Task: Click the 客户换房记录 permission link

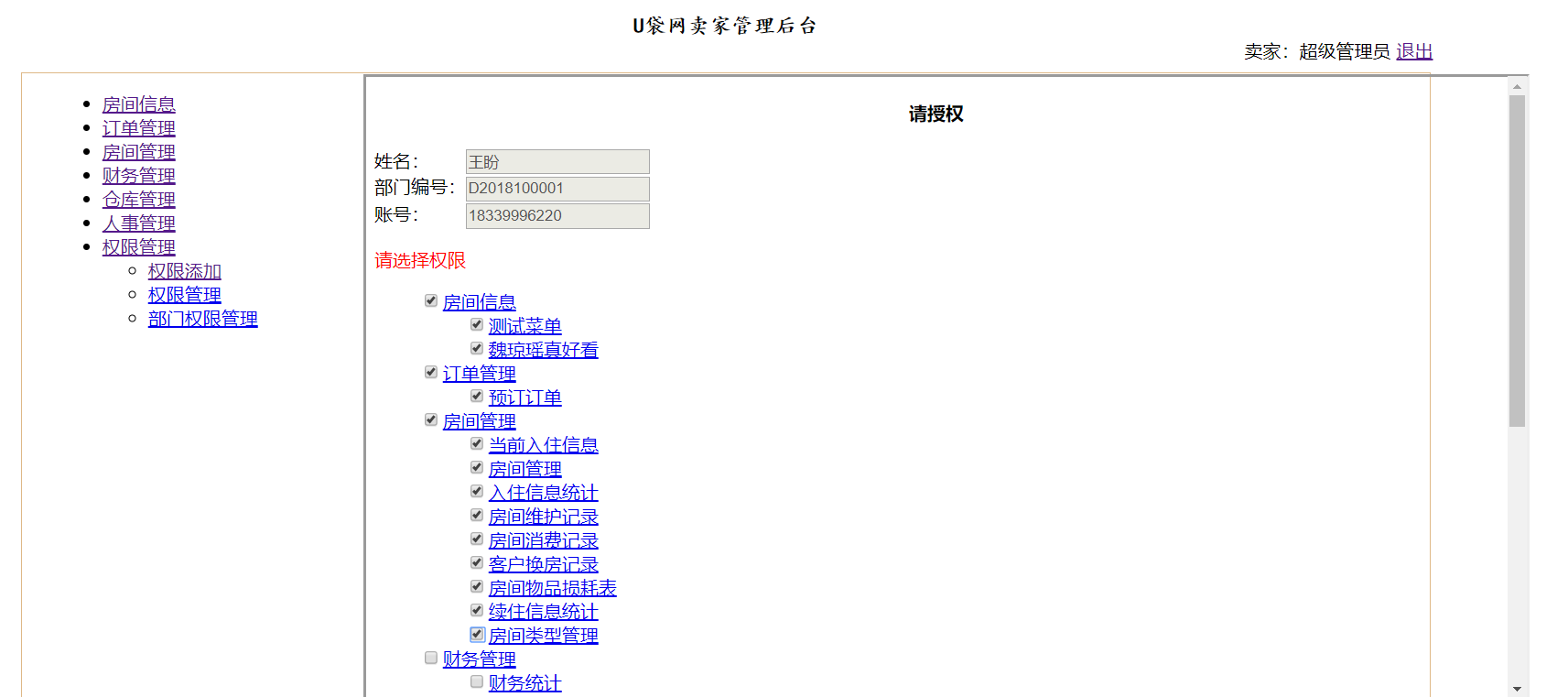Action: 543,564
